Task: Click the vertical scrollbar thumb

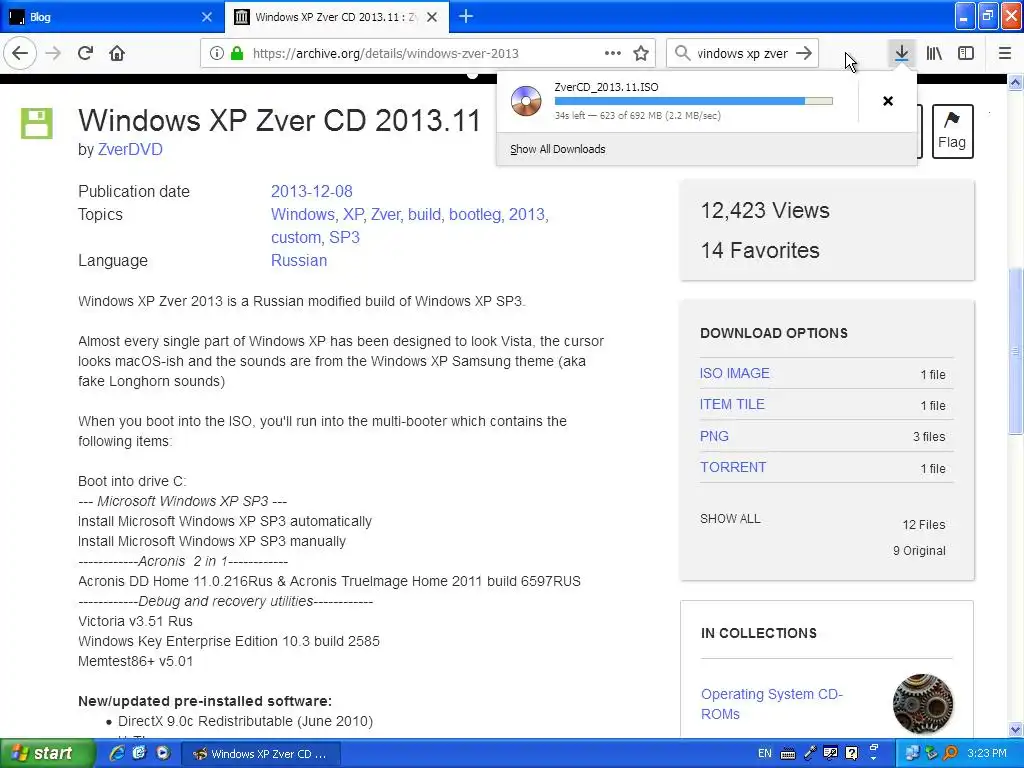Action: click(x=1016, y=351)
